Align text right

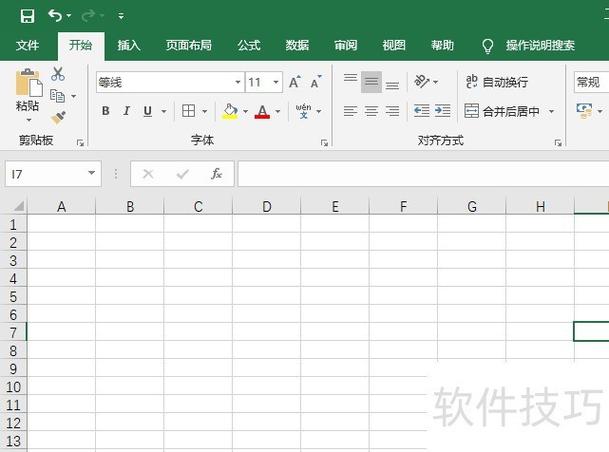coord(392,111)
